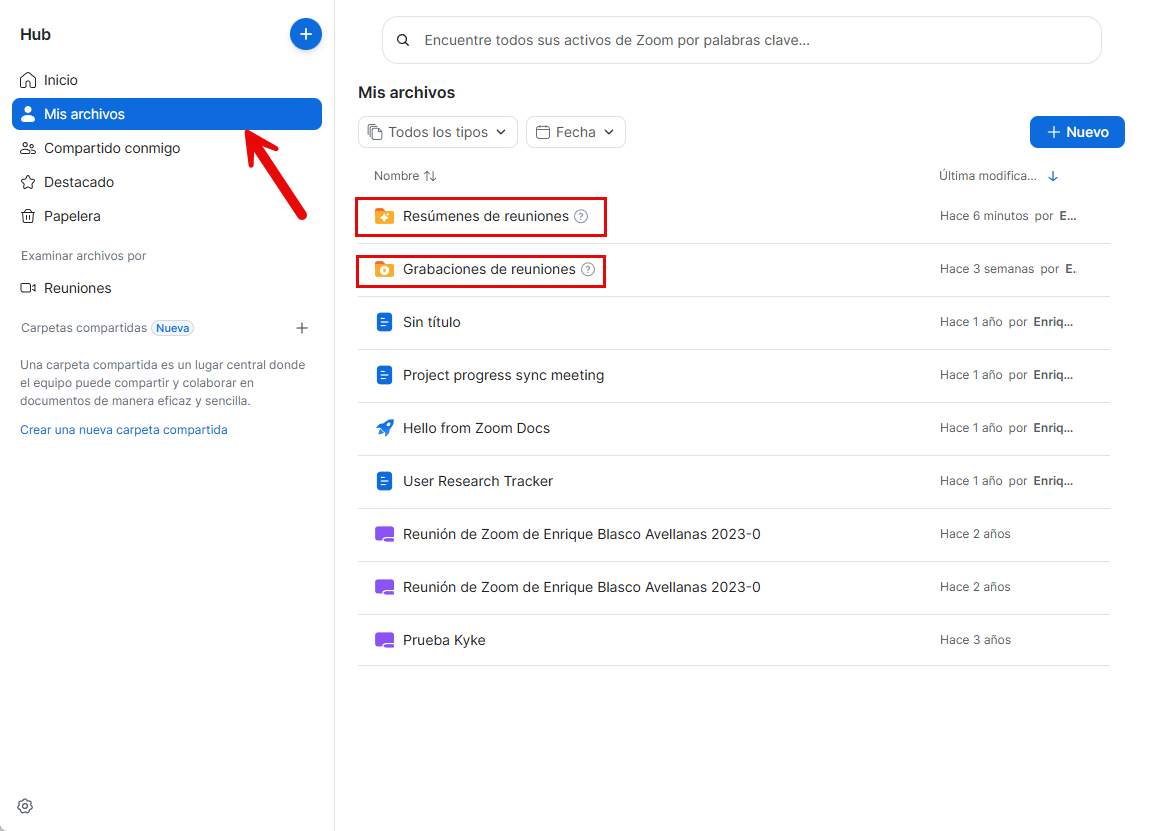Click the Zoom assets search field
Screen dimensions: 1149x831
click(x=741, y=40)
